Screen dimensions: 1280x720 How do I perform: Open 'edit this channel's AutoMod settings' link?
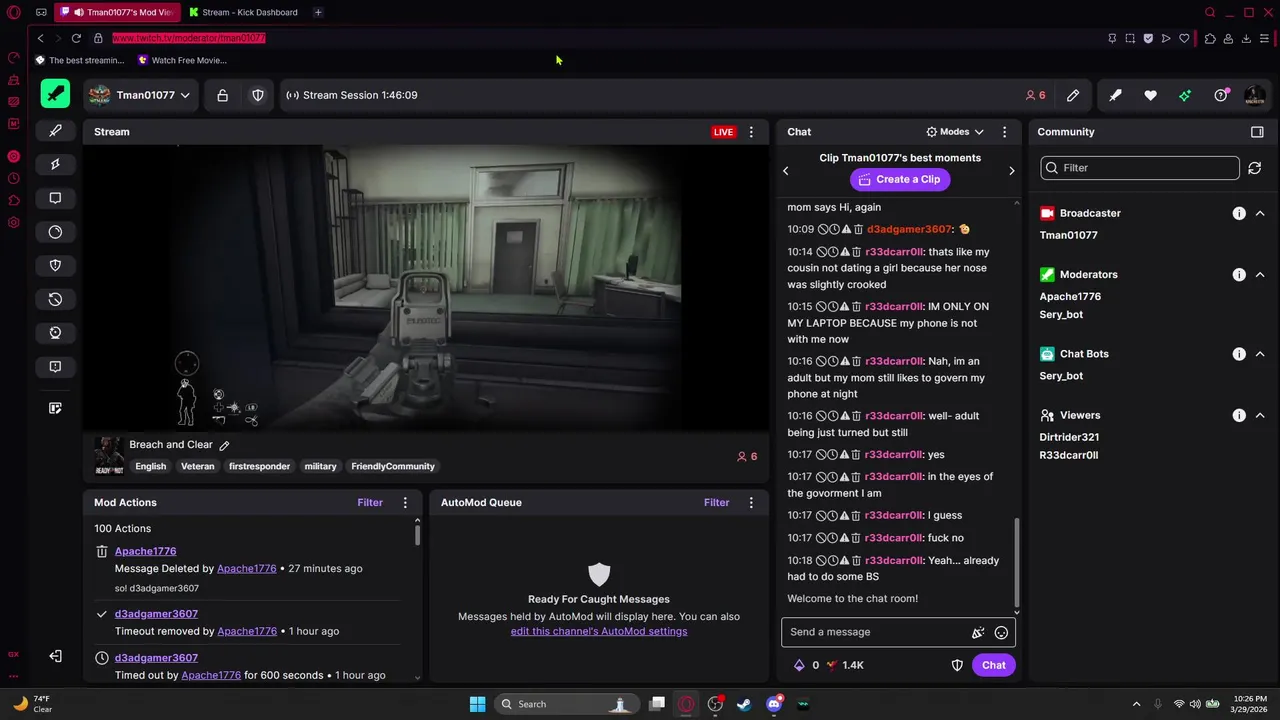(599, 632)
